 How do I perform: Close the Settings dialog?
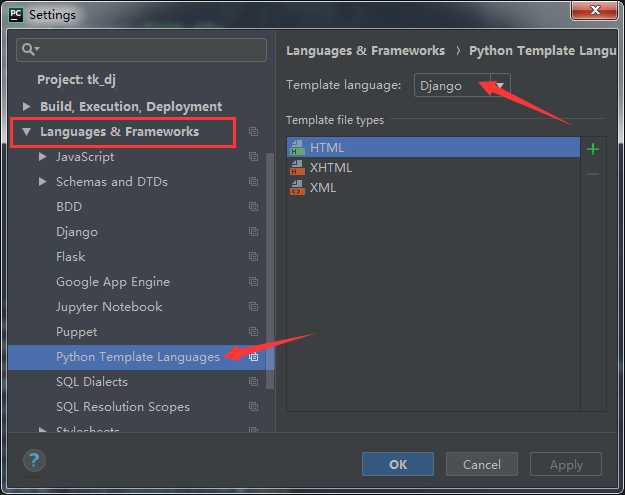point(594,10)
